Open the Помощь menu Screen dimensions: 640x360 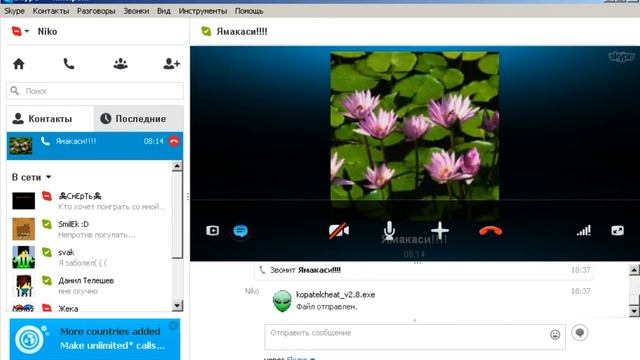point(249,11)
